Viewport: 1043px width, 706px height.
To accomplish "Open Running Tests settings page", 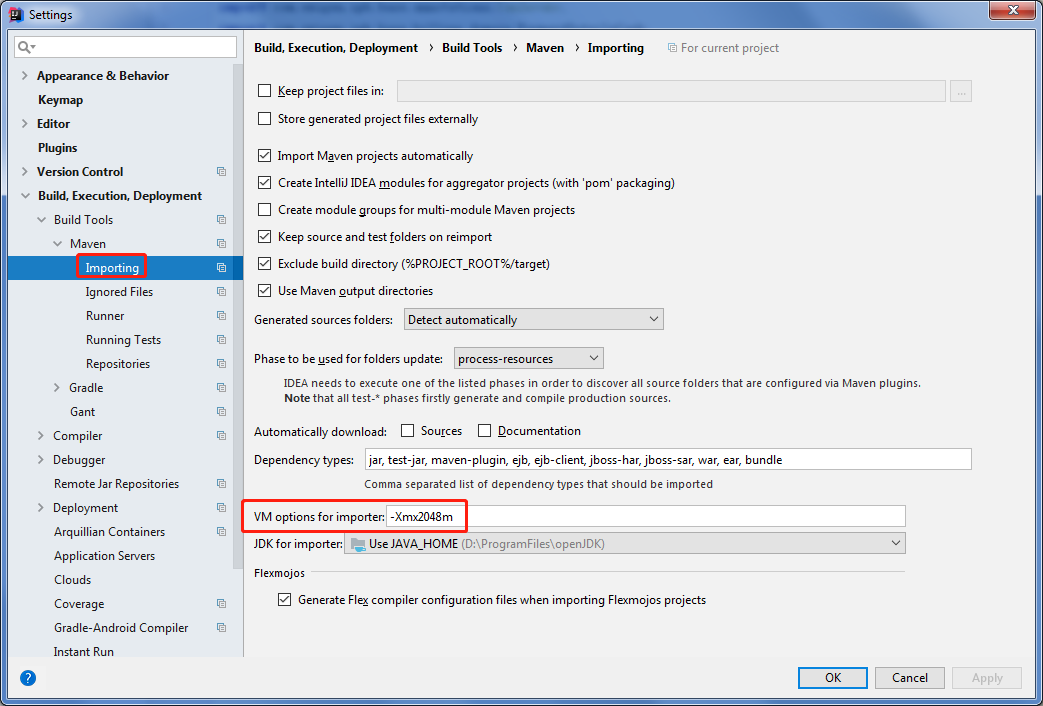I will (123, 339).
